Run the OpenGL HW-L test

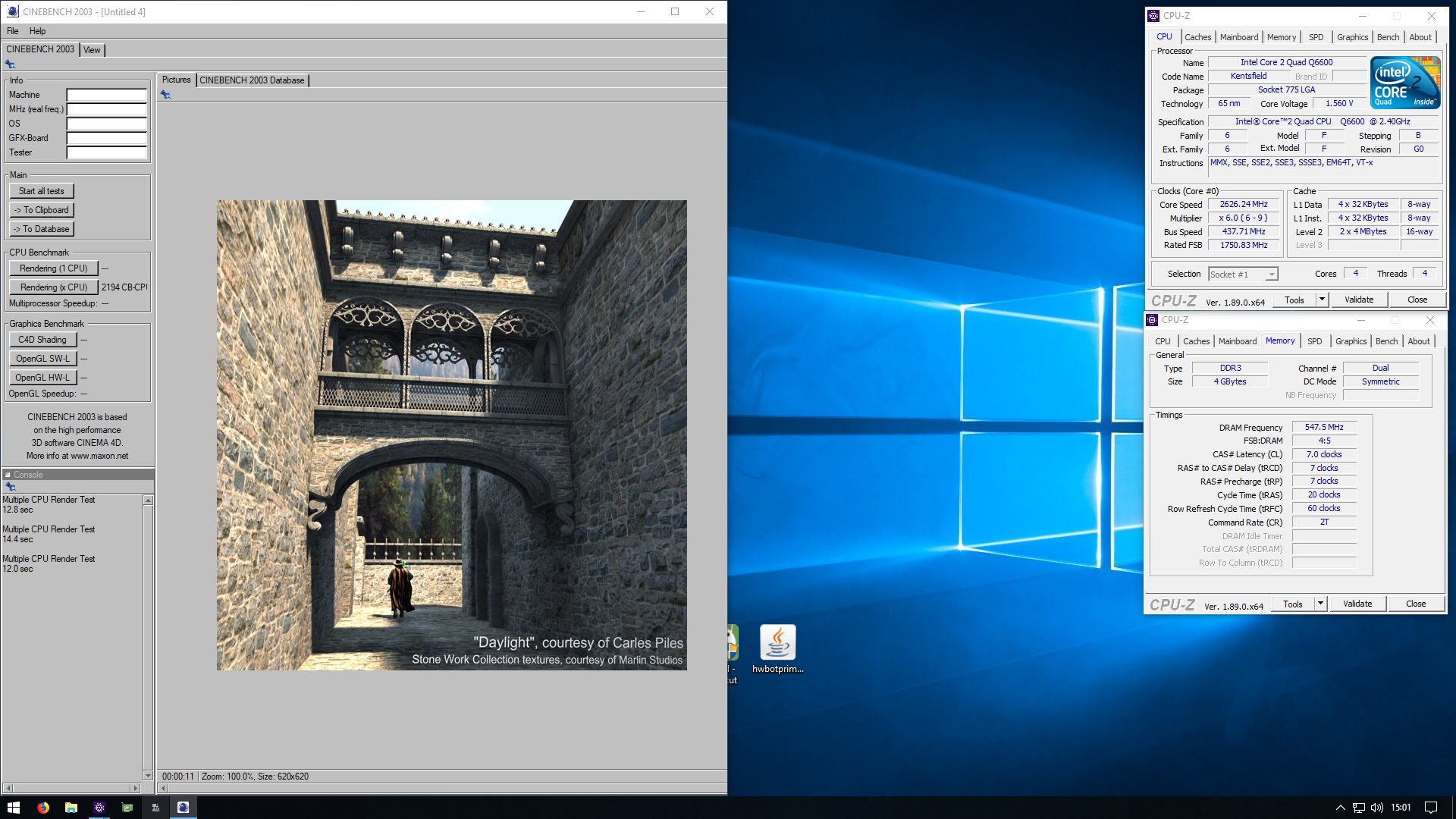[x=43, y=378]
